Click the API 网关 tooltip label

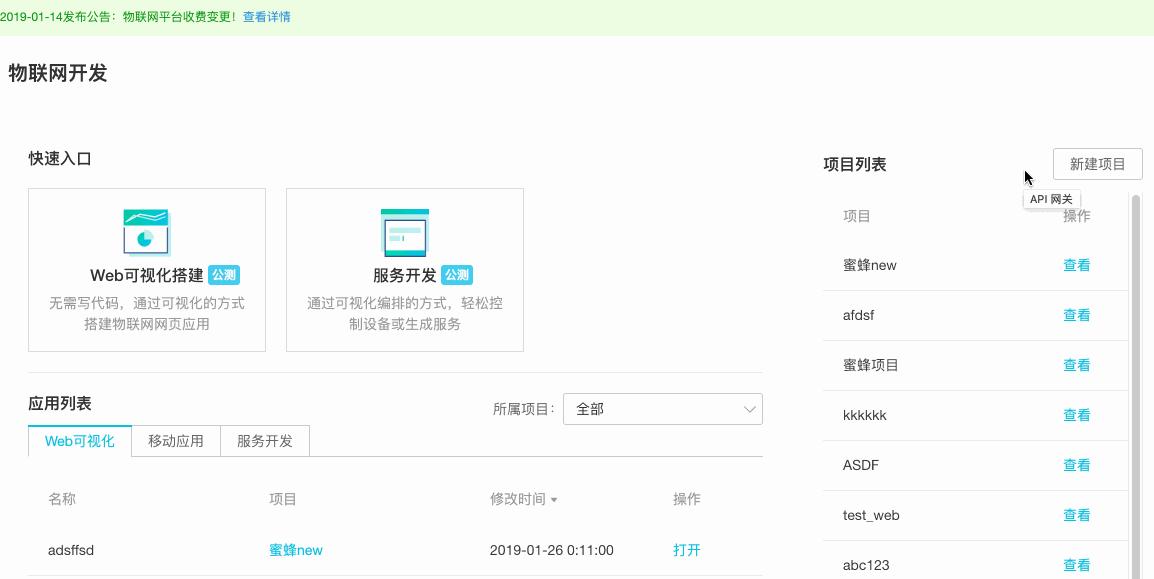[x=1053, y=199]
